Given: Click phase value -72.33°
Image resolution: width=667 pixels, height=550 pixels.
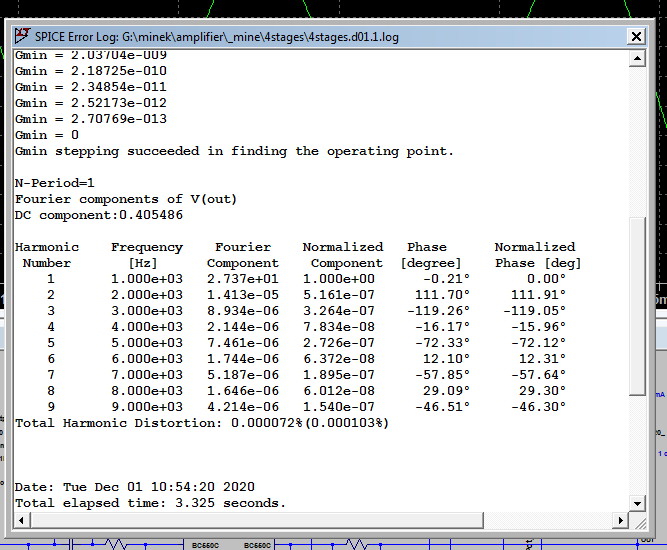Looking at the screenshot, I should (x=442, y=343).
